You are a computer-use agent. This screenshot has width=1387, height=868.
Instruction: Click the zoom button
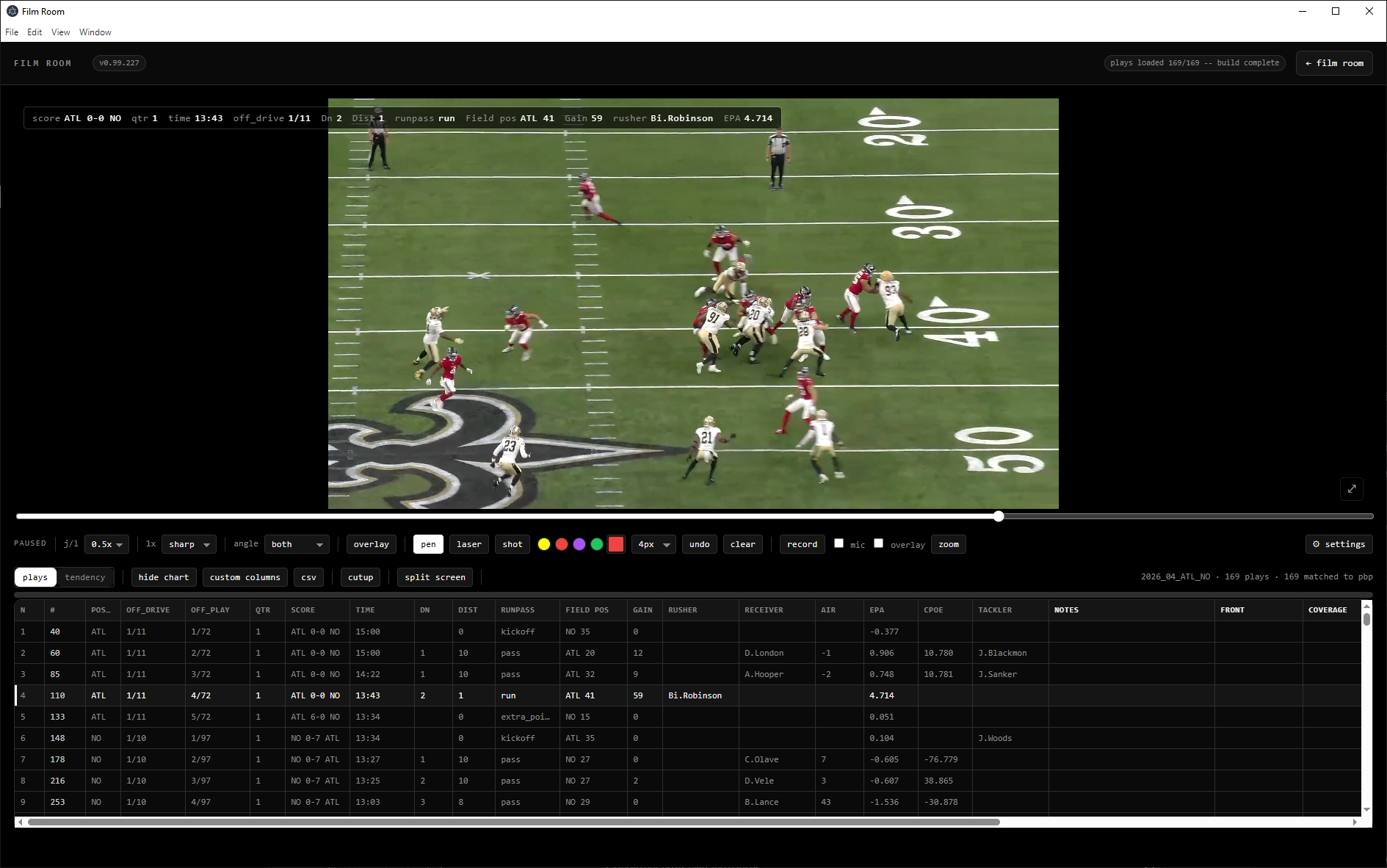949,544
